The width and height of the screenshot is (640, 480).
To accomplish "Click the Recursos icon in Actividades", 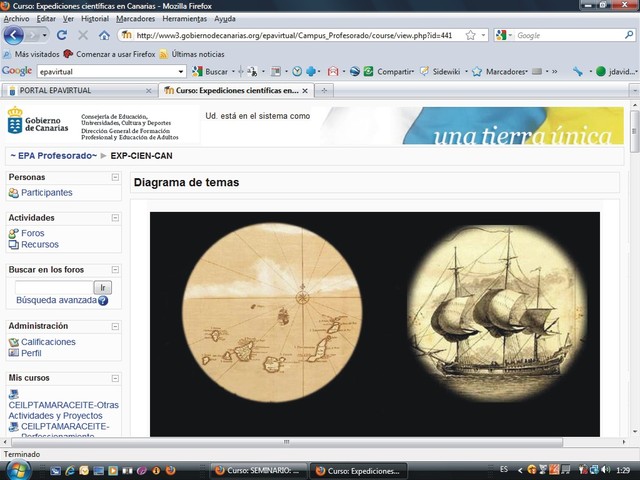I will click(13, 244).
